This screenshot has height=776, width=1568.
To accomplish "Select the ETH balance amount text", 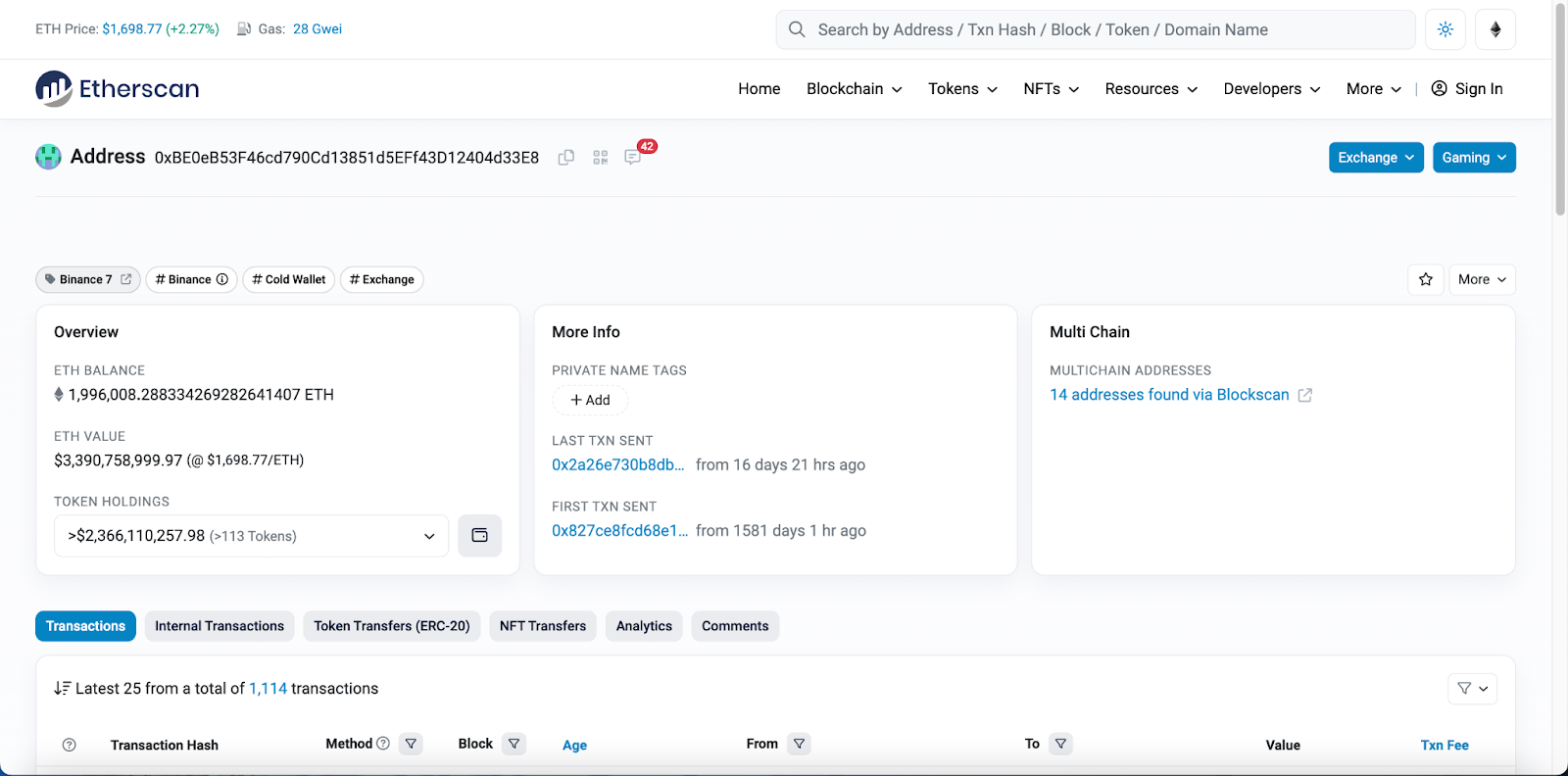I will pyautogui.click(x=201, y=395).
